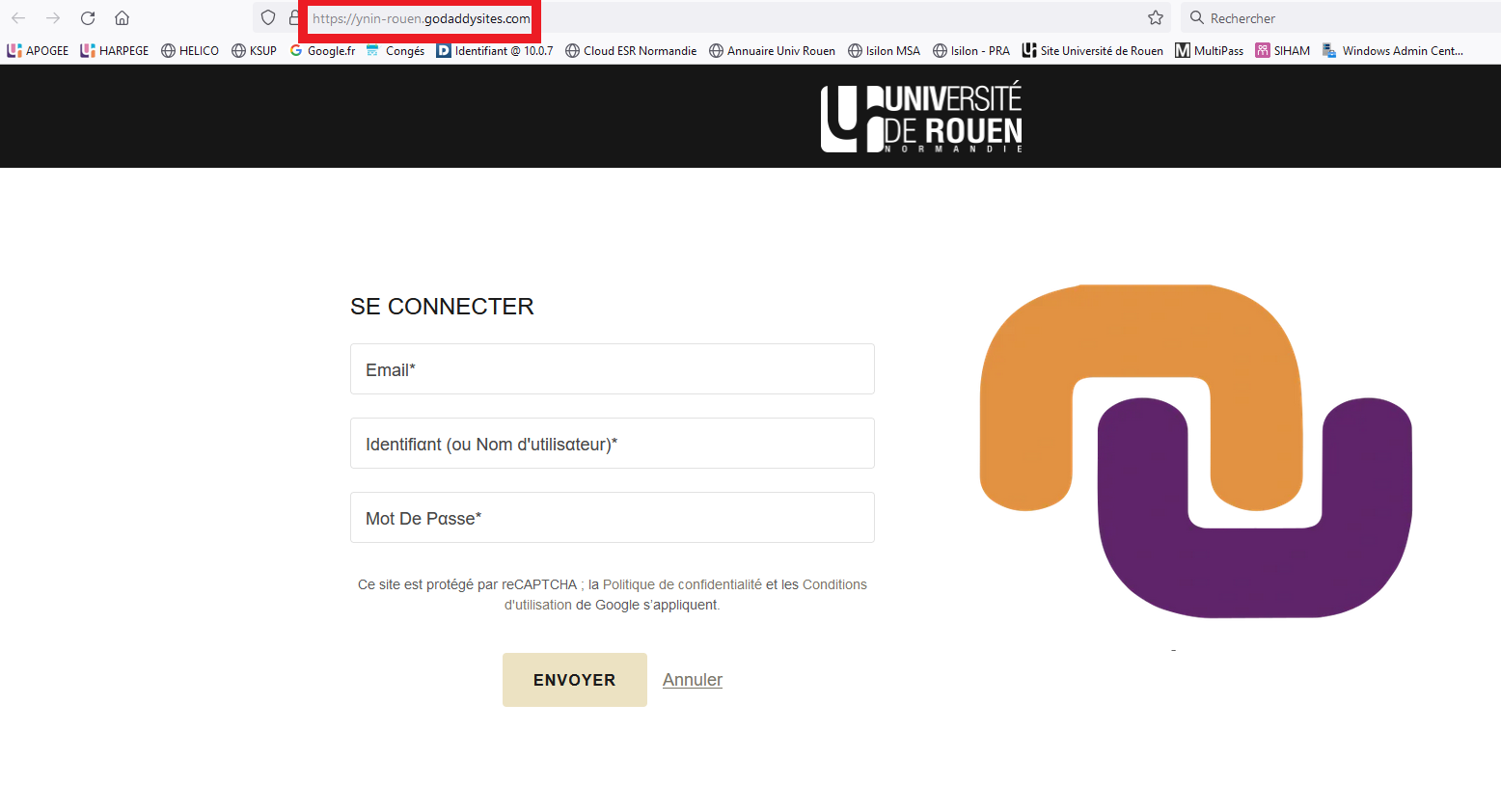Viewport: 1501px width, 812px height.
Task: Click the forward arrow navigation icon
Action: (x=53, y=18)
